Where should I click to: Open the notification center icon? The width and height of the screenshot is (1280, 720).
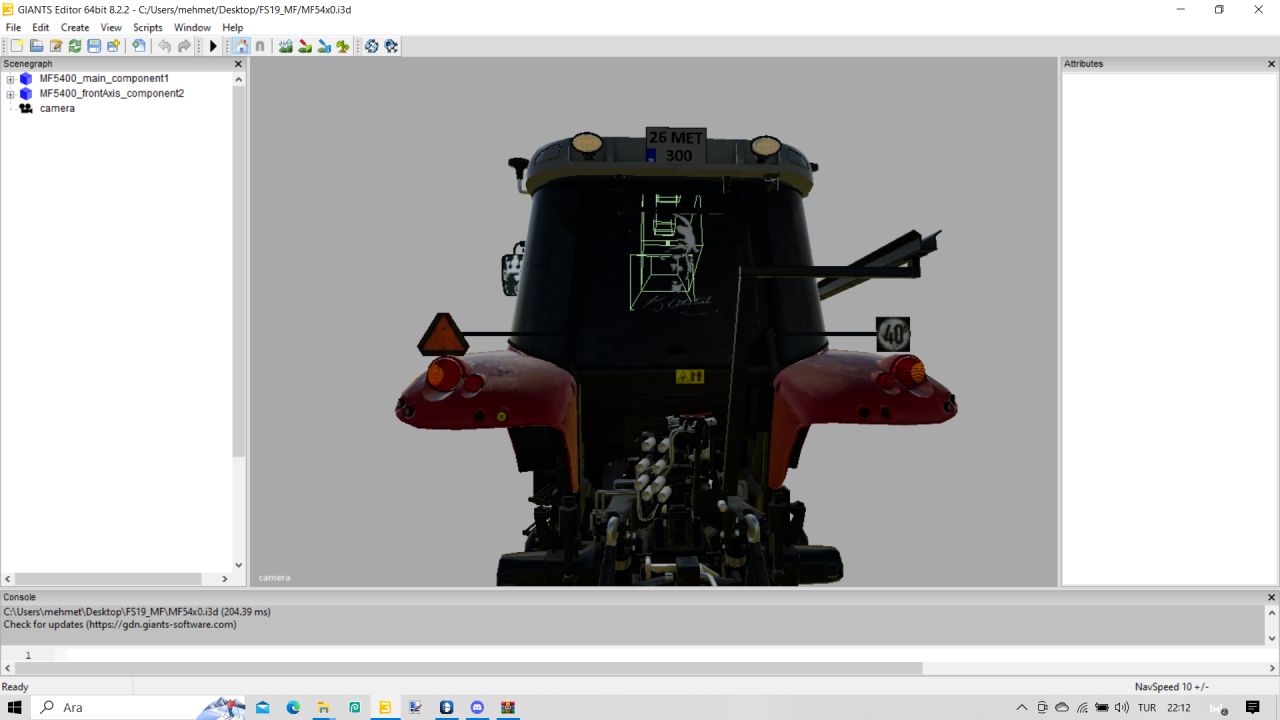pyautogui.click(x=1253, y=708)
